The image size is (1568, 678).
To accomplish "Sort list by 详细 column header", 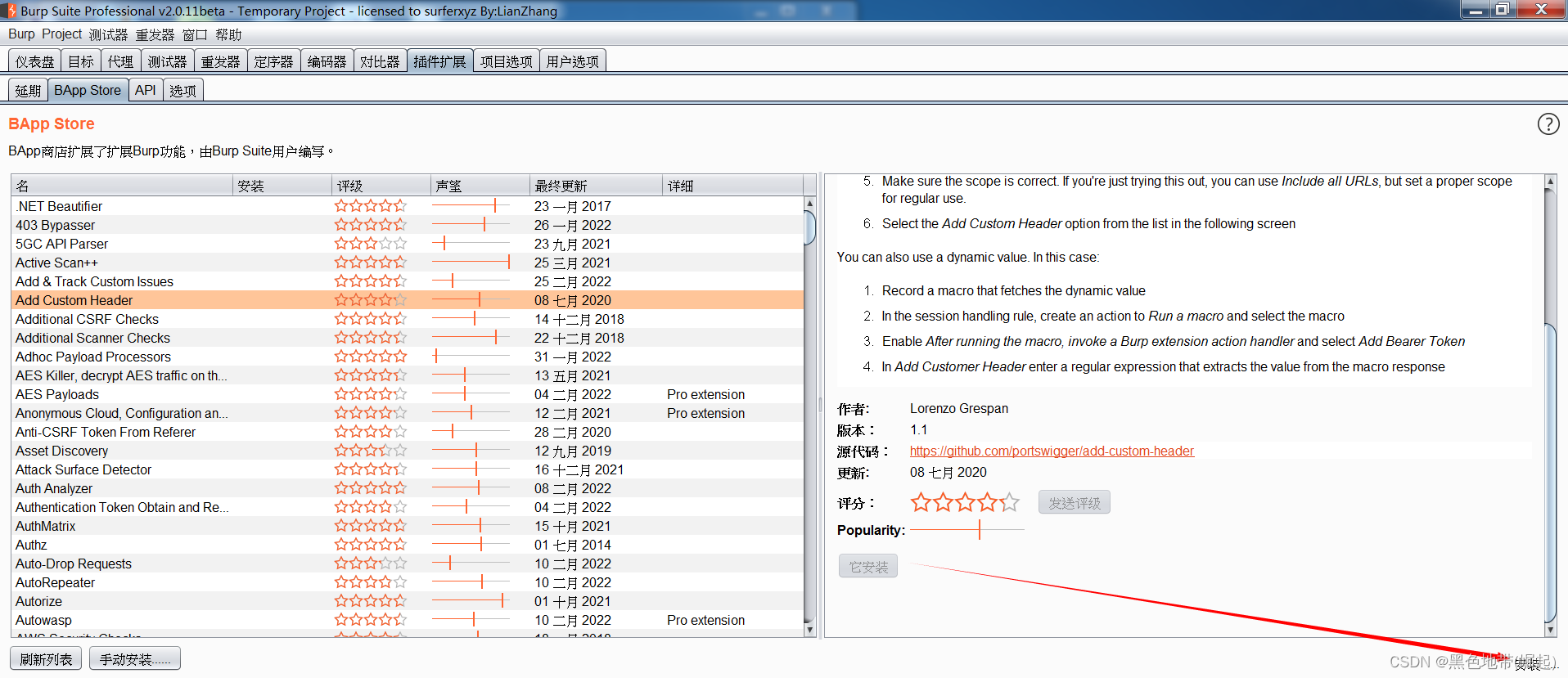I will point(732,186).
